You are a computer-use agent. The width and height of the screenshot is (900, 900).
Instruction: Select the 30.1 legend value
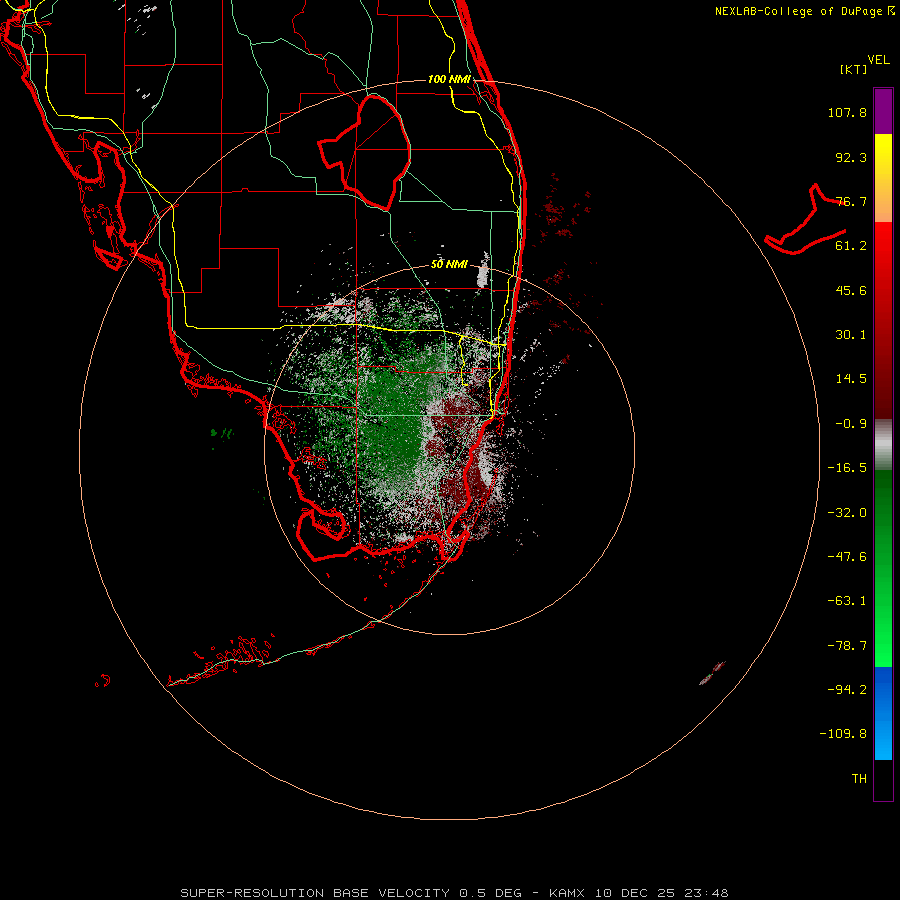pos(851,335)
